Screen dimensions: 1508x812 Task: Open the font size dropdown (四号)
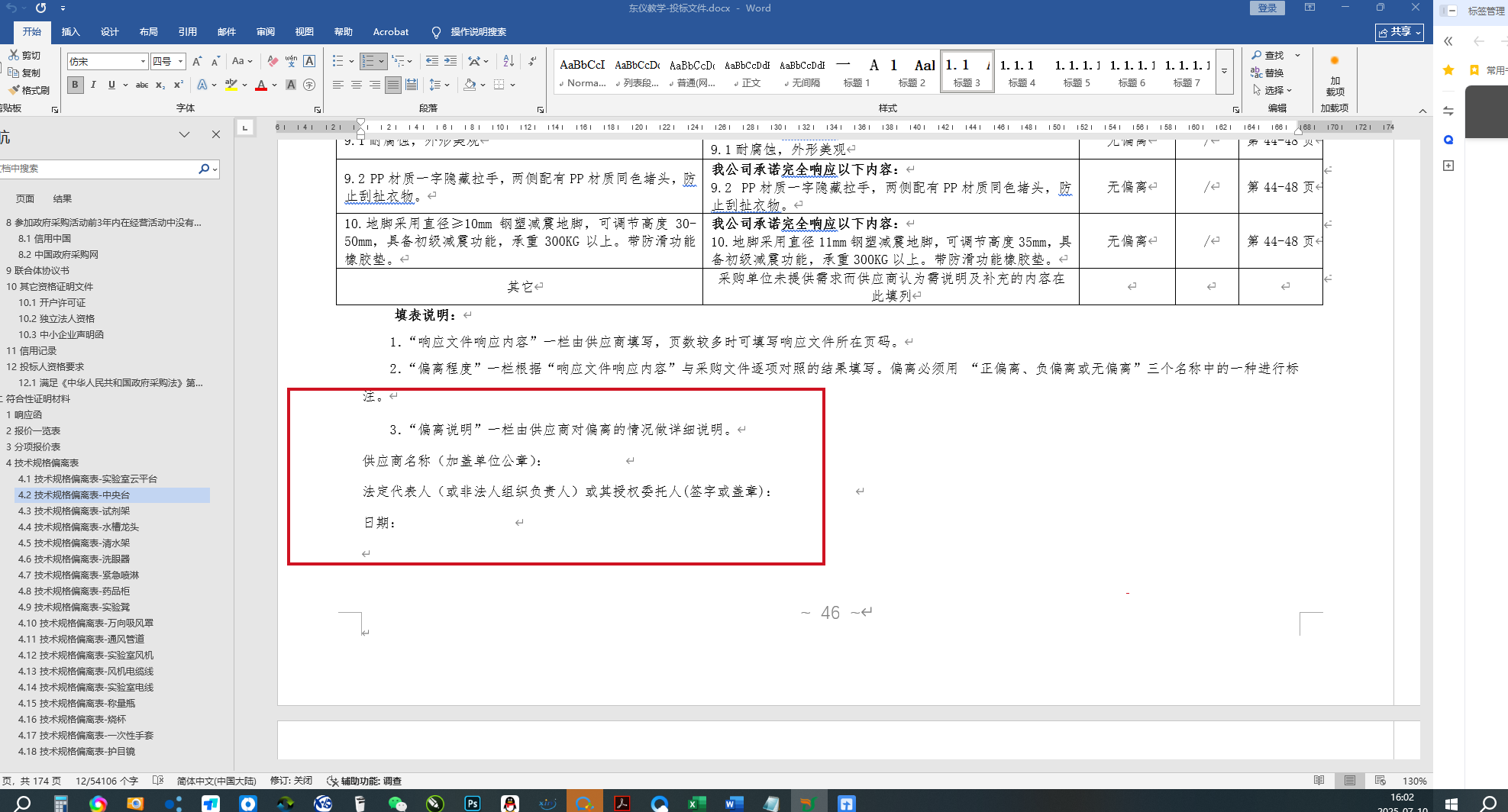click(x=181, y=61)
